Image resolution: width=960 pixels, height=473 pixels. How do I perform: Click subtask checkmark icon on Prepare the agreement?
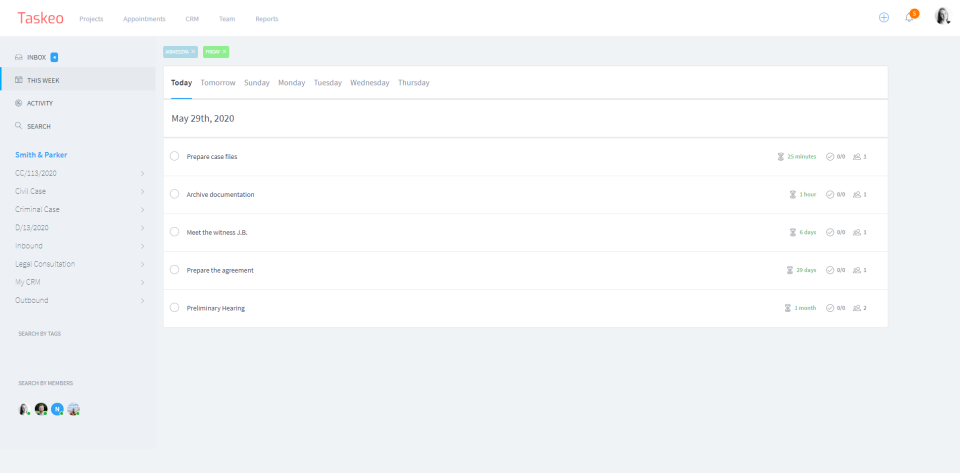tap(830, 270)
